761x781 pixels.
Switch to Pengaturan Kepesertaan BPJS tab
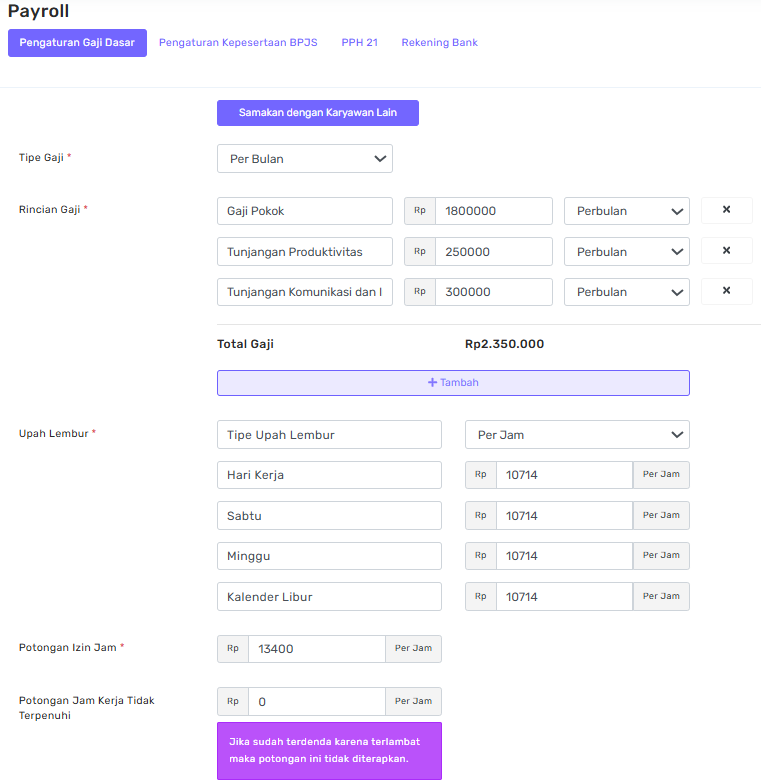click(x=238, y=43)
